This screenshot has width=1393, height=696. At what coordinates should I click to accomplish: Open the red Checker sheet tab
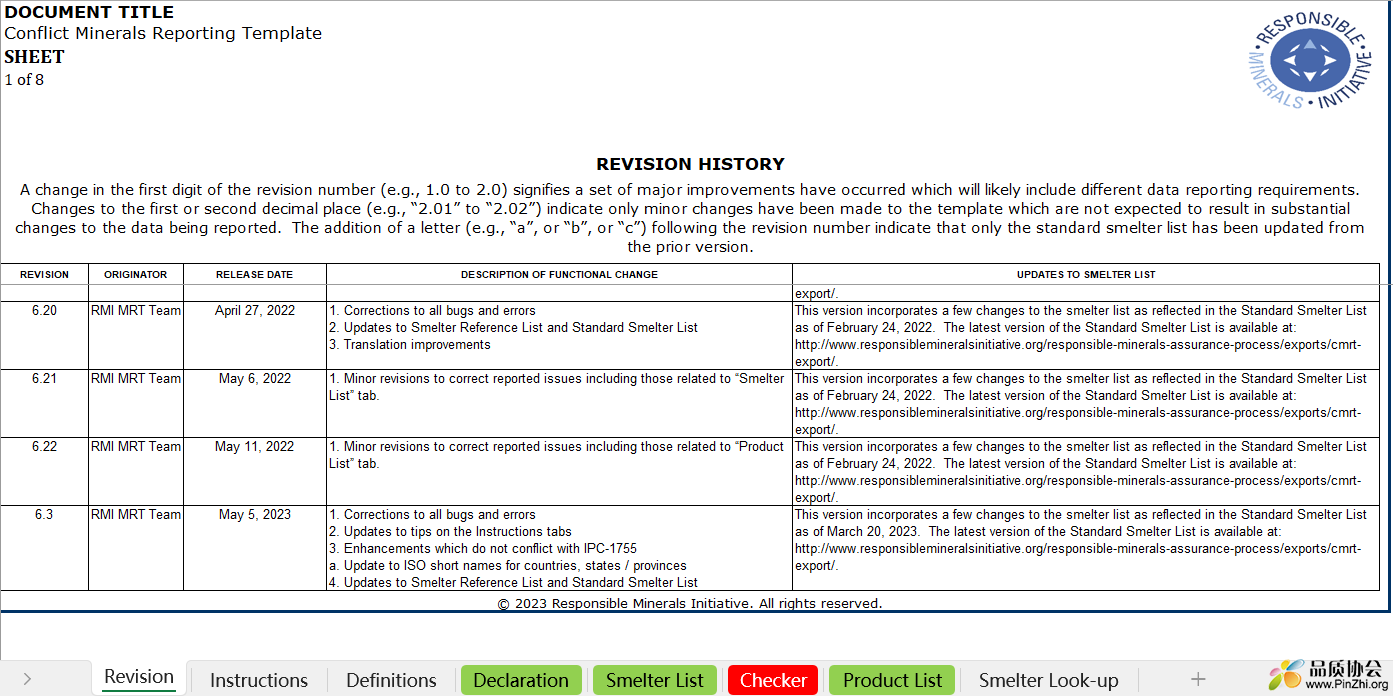pos(773,680)
